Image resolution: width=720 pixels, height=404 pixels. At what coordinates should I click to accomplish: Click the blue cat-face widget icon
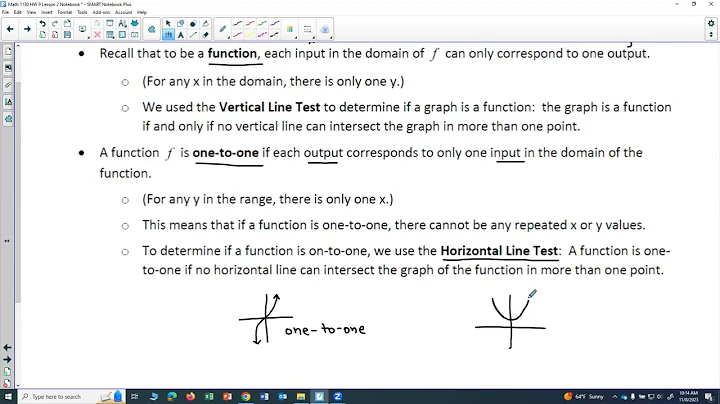(x=135, y=23)
